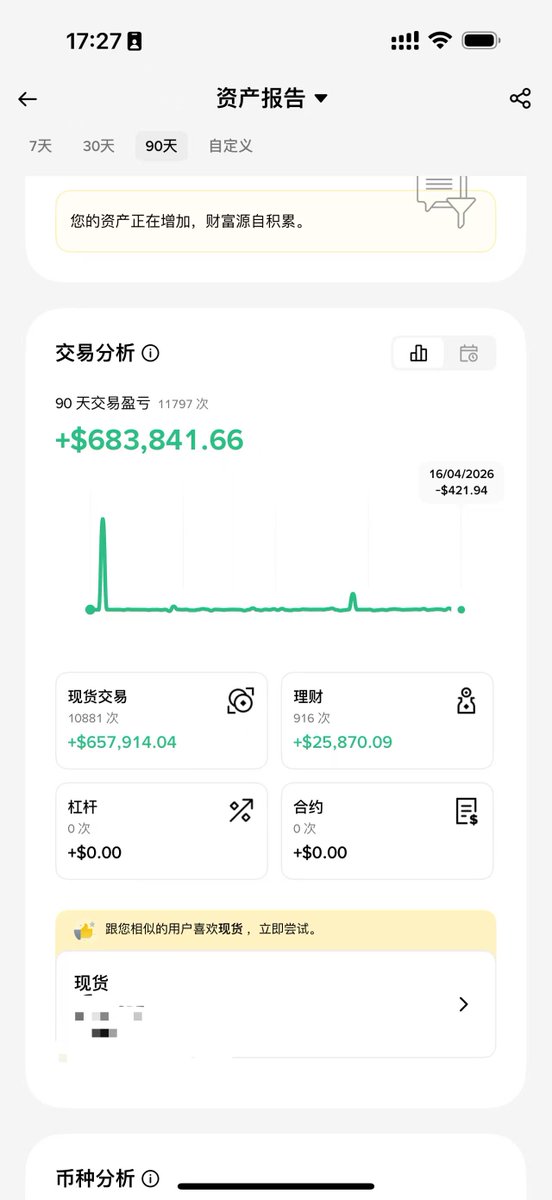Open info icon next to 交易分析

click(x=151, y=353)
